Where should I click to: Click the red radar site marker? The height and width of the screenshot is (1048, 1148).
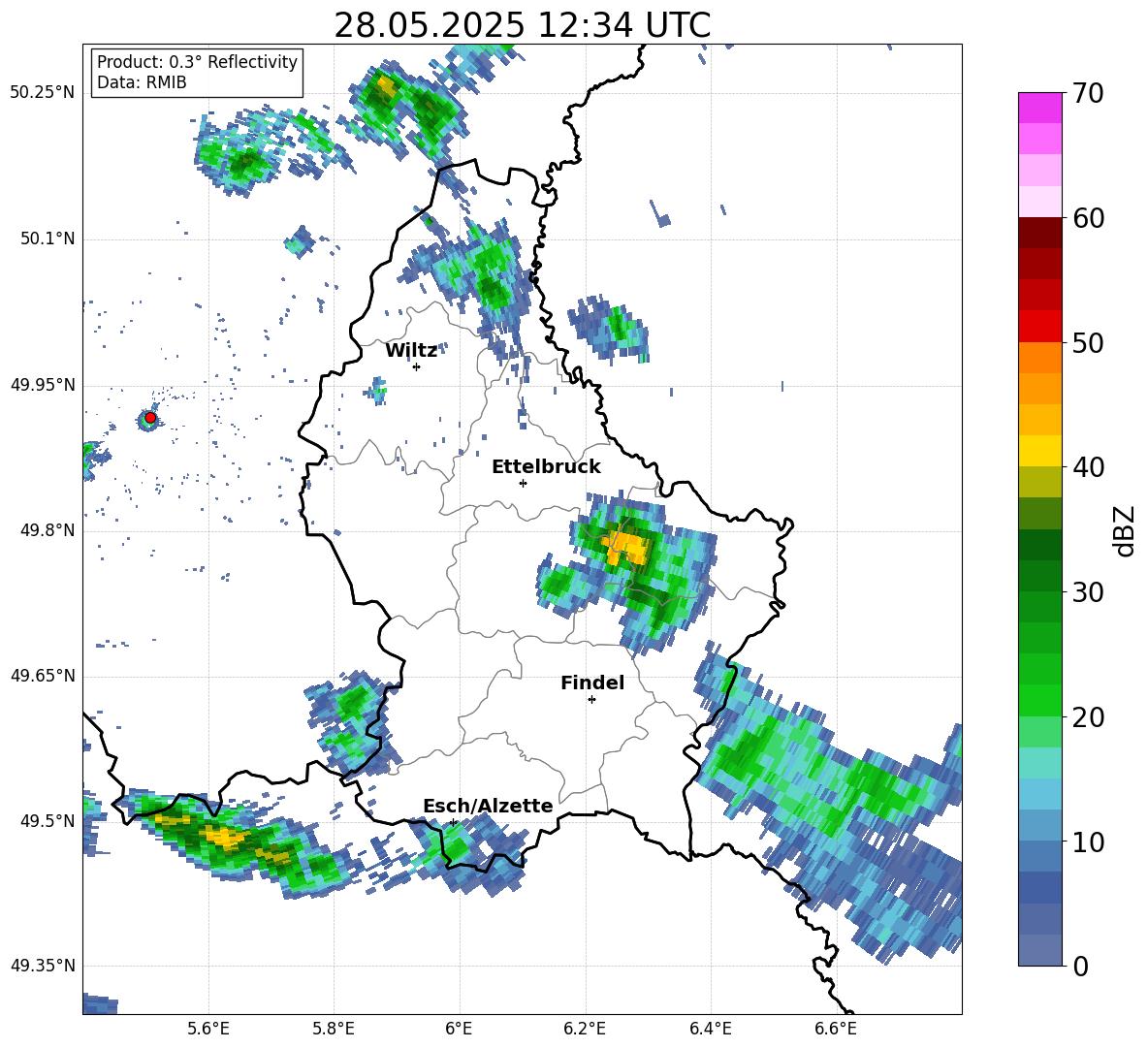pyautogui.click(x=150, y=418)
